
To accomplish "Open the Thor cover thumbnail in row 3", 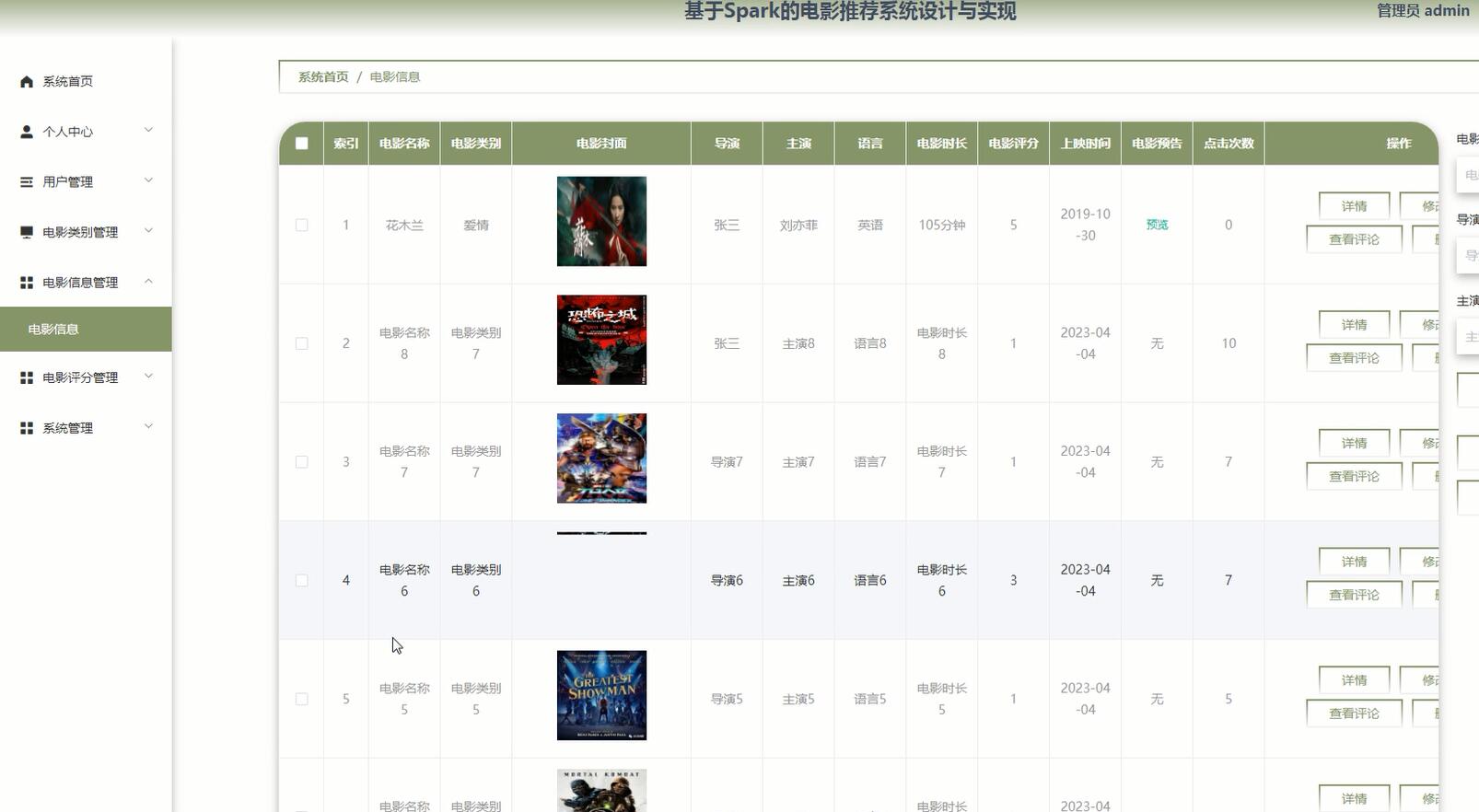I will (x=601, y=458).
